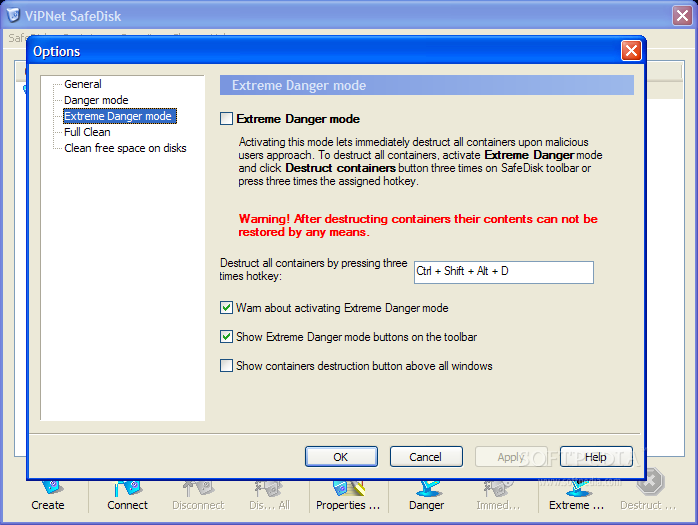Image resolution: width=698 pixels, height=525 pixels.
Task: Click the destruct hotkey input field
Action: coord(503,272)
